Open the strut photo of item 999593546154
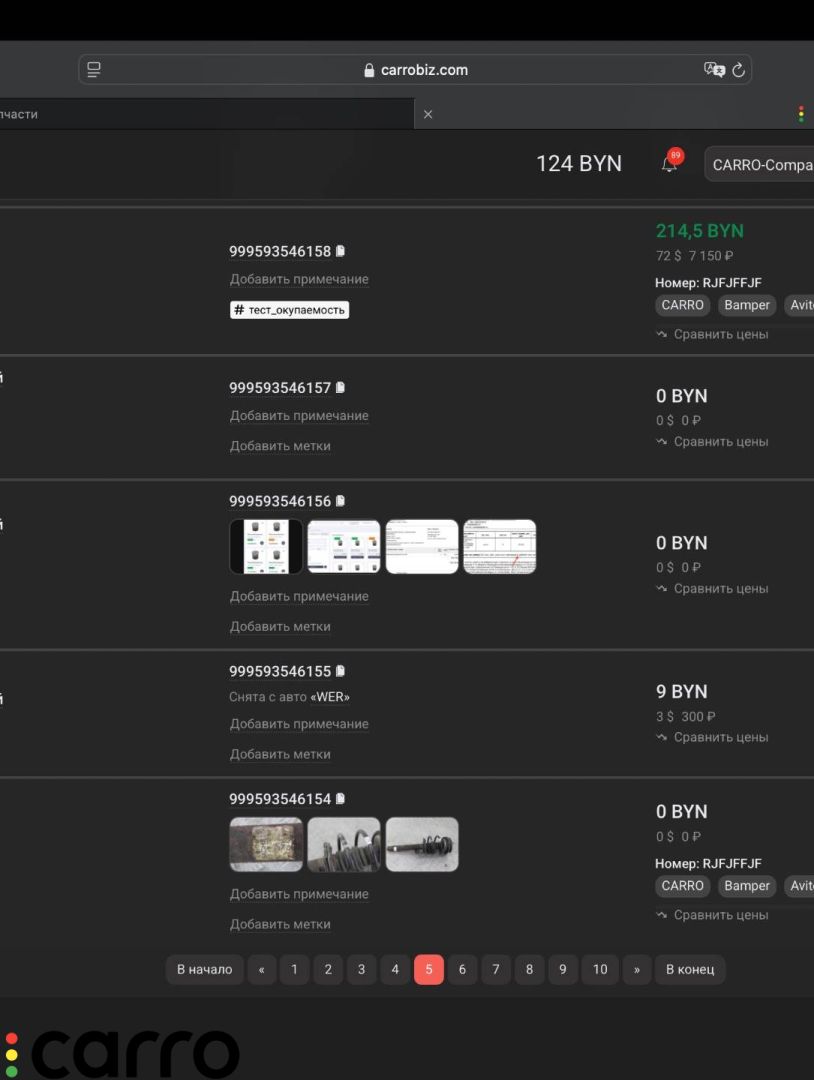The width and height of the screenshot is (814, 1080). coord(422,844)
